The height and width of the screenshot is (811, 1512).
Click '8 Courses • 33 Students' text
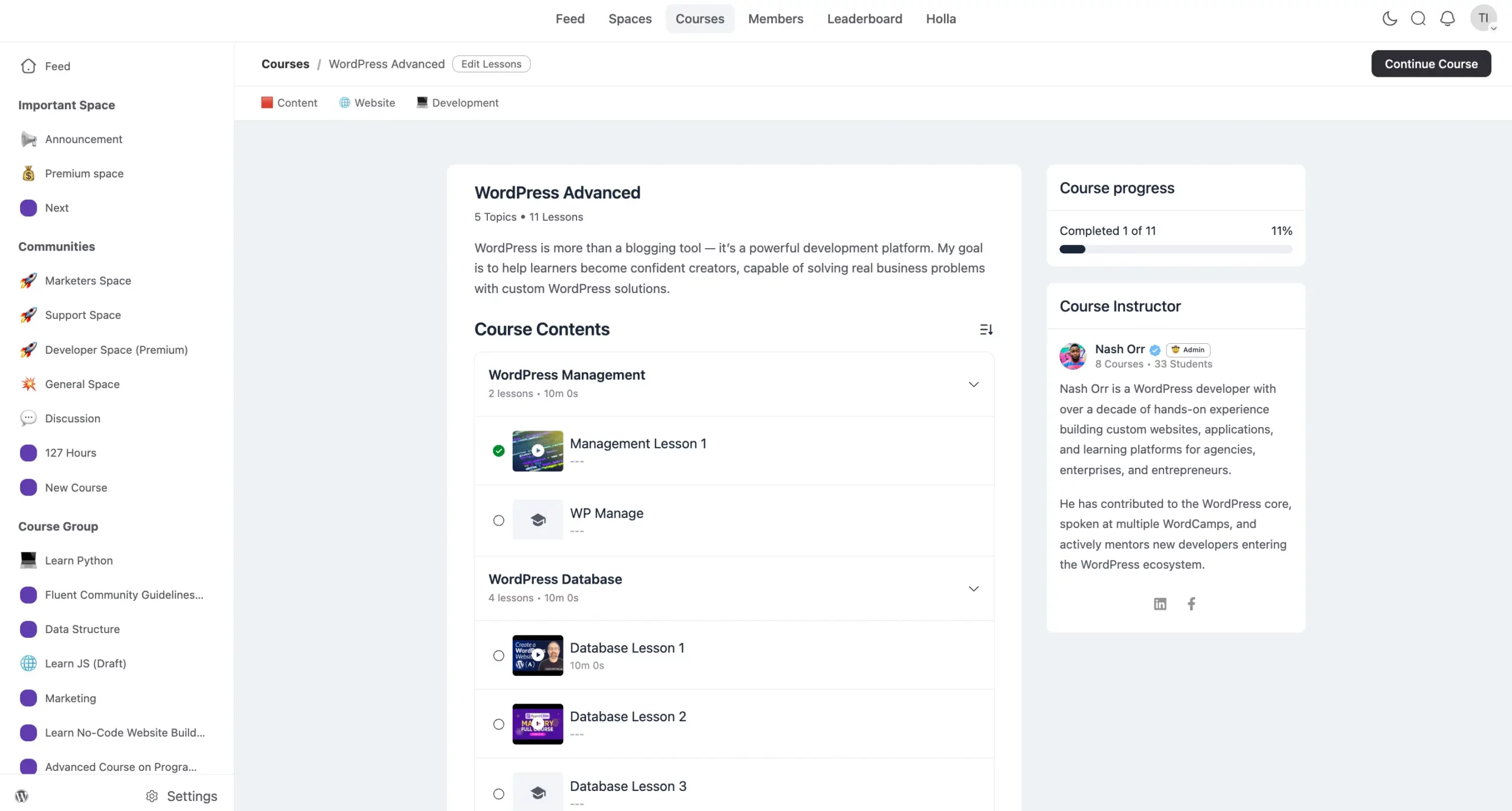click(x=1153, y=364)
